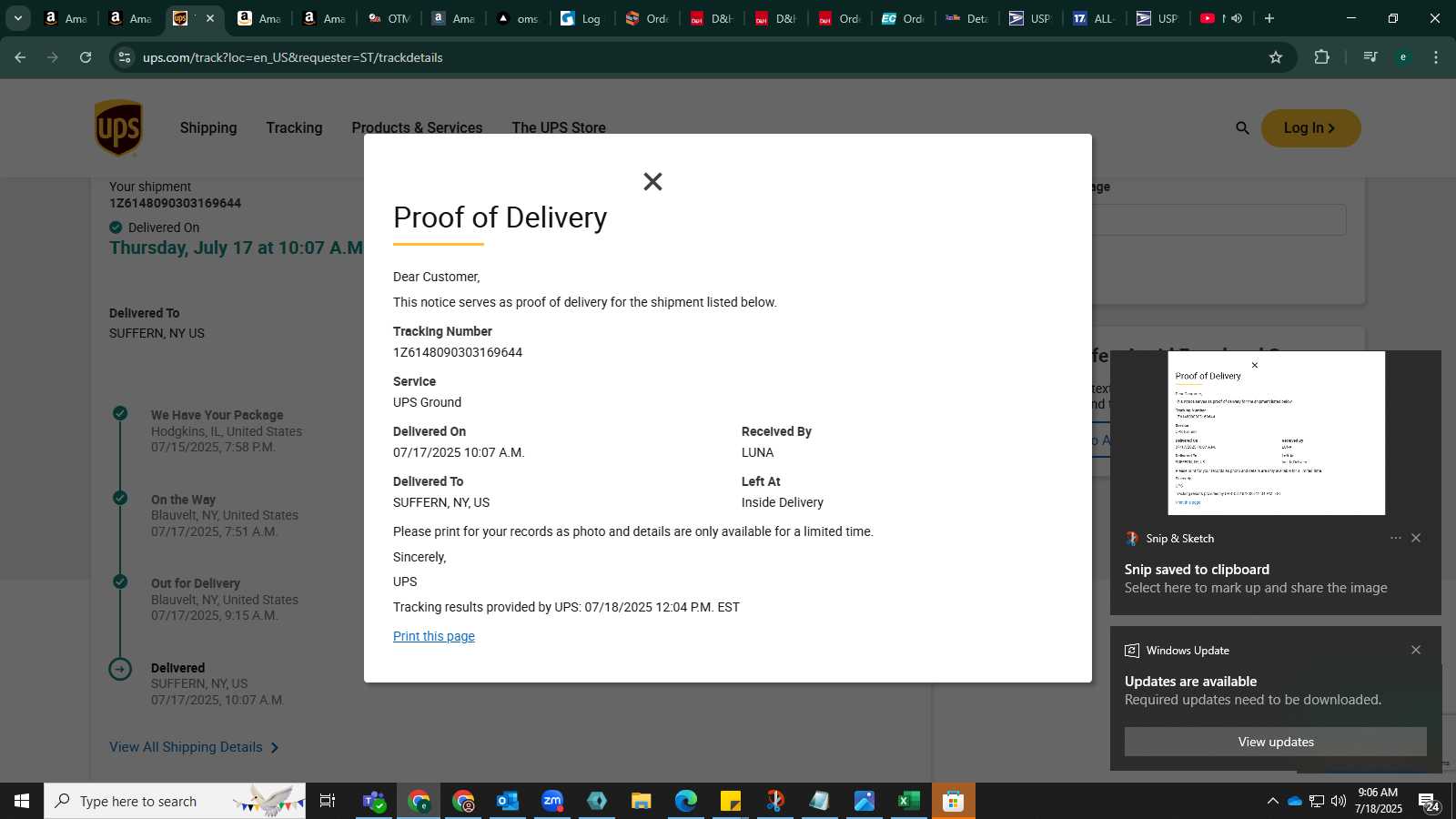Close the Proof of Delivery dialog
The height and width of the screenshot is (819, 1456).
click(652, 182)
